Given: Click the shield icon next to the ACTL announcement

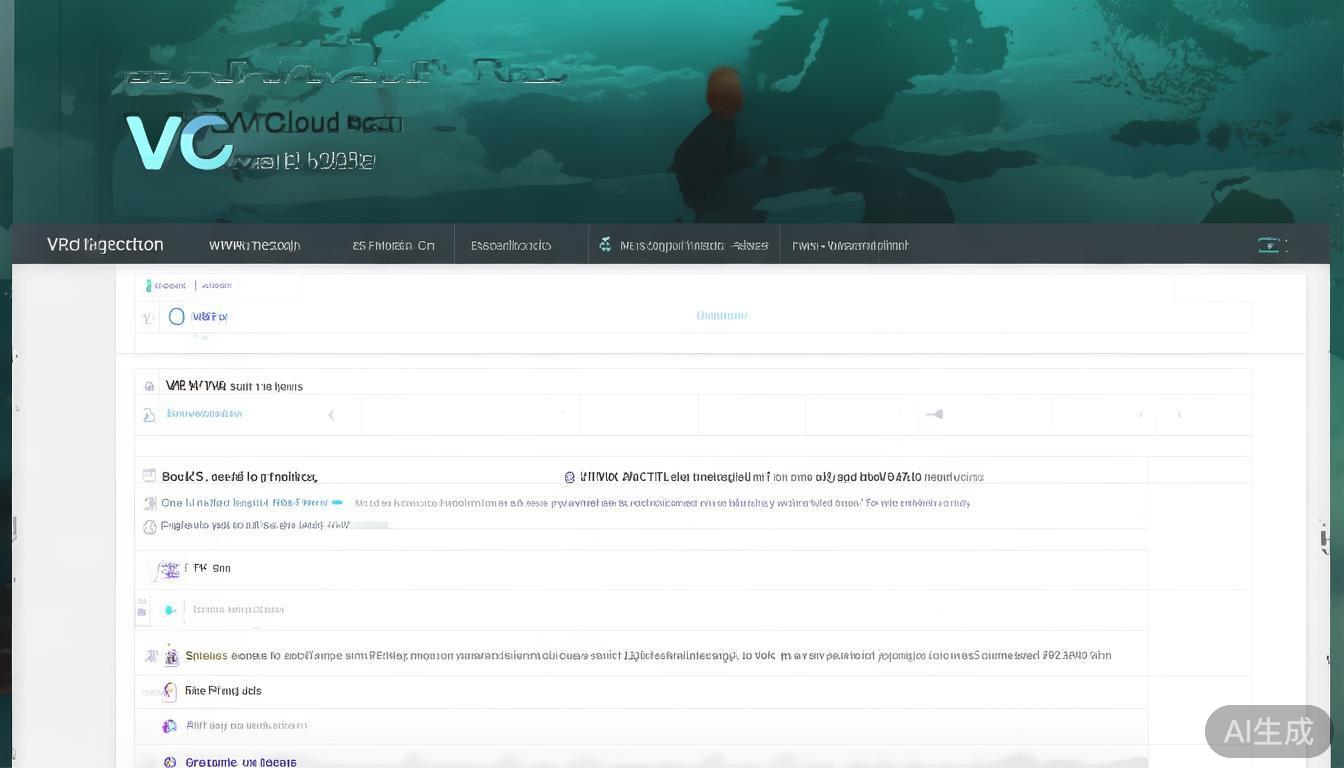Looking at the screenshot, I should click(x=568, y=477).
